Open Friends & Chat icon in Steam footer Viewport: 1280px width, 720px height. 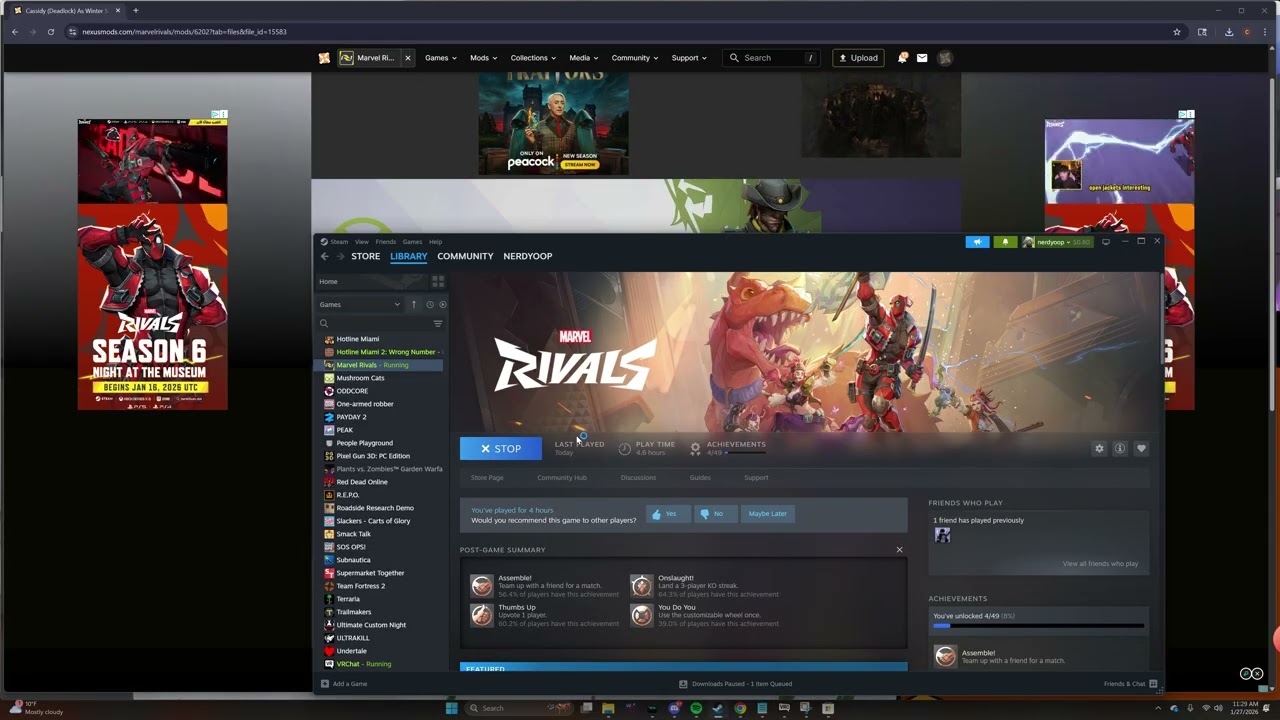pos(1153,684)
